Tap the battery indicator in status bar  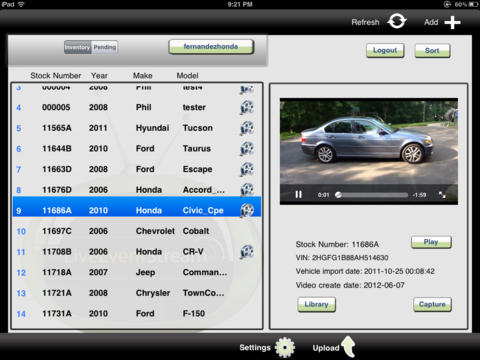pos(473,4)
